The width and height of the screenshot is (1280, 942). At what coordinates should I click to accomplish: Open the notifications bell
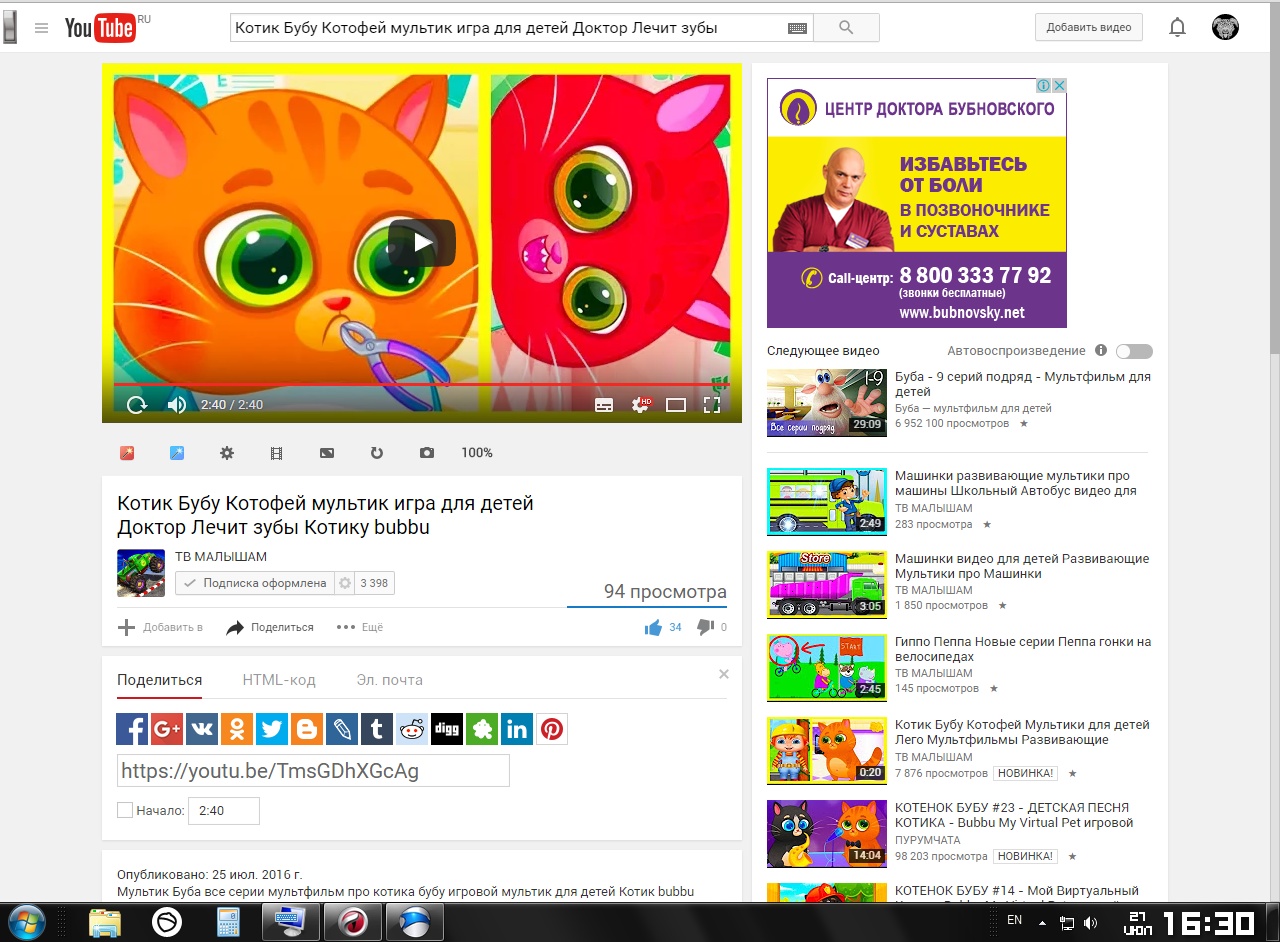point(1177,28)
